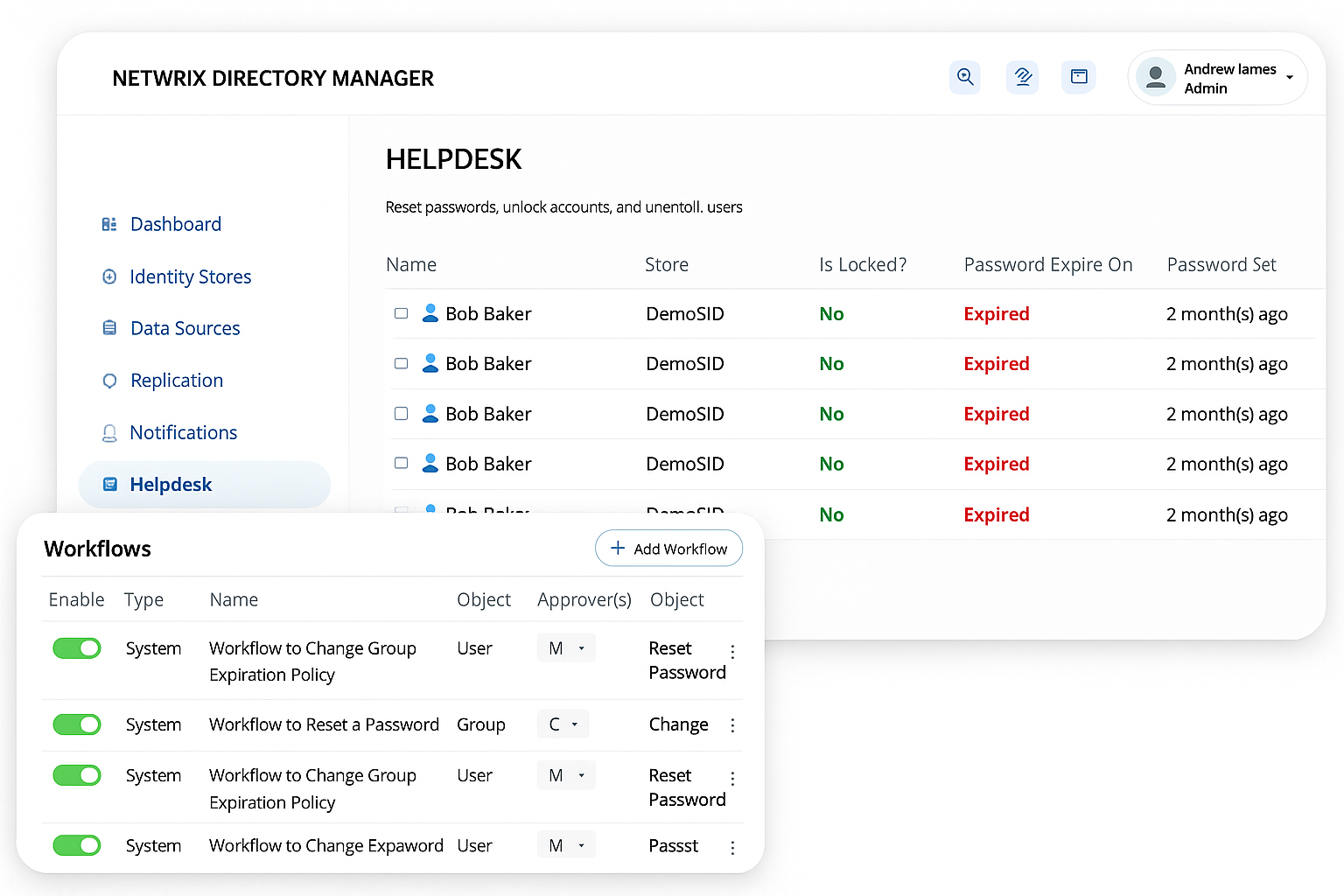Click the HELPDESK page heading
This screenshot has height=896, width=1344.
[x=453, y=159]
